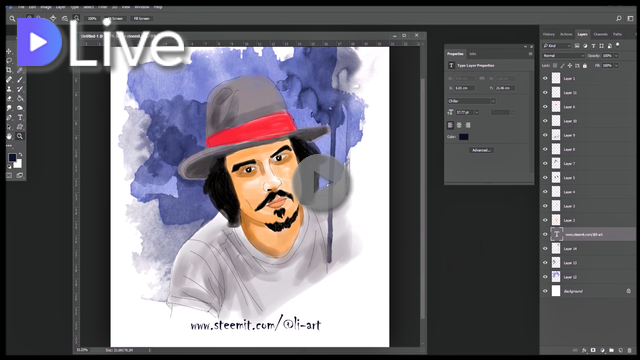Open the Opacity slider dropdown arrow
640x360 pixels.
(616, 56)
